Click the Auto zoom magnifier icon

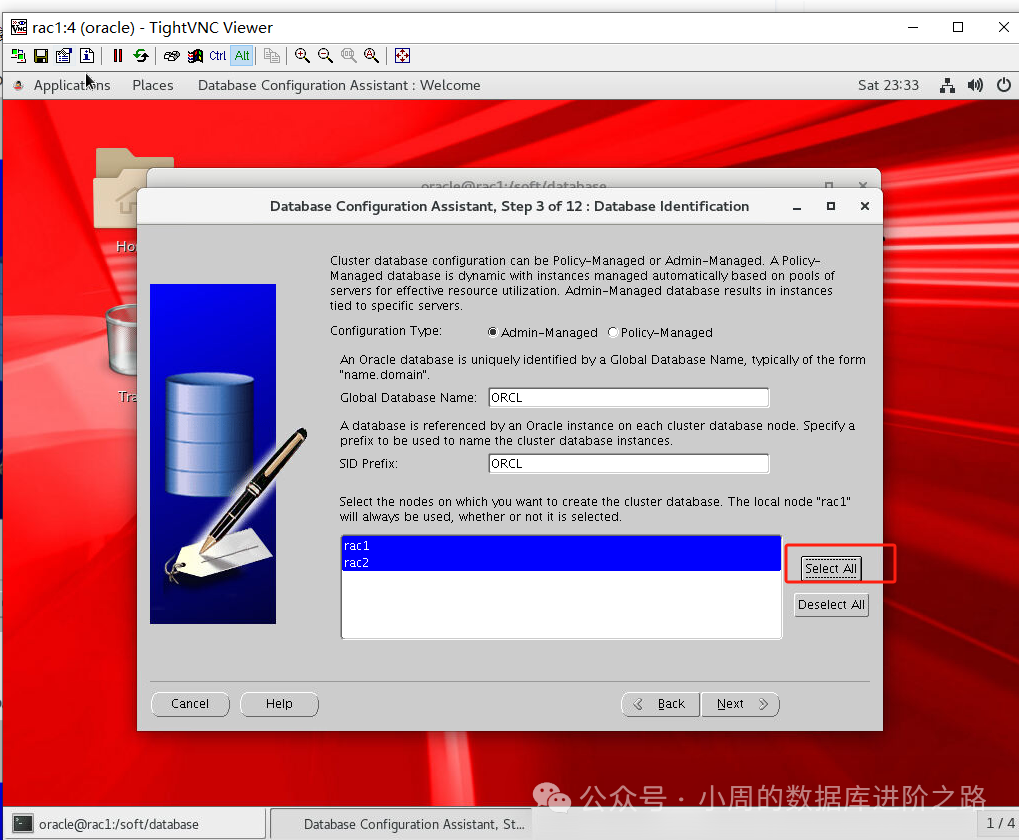[x=372, y=56]
